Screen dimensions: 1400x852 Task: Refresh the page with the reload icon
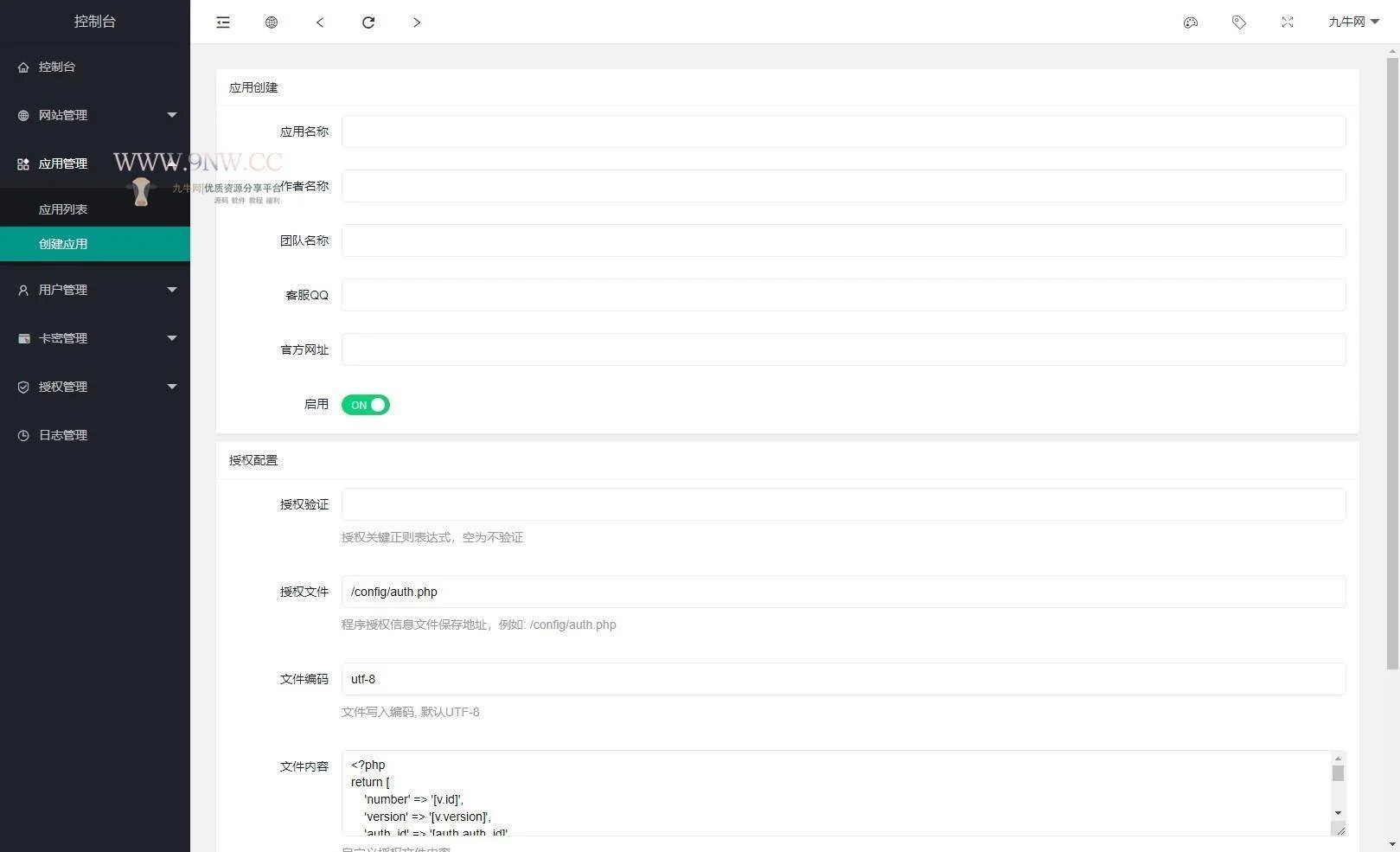point(368,22)
